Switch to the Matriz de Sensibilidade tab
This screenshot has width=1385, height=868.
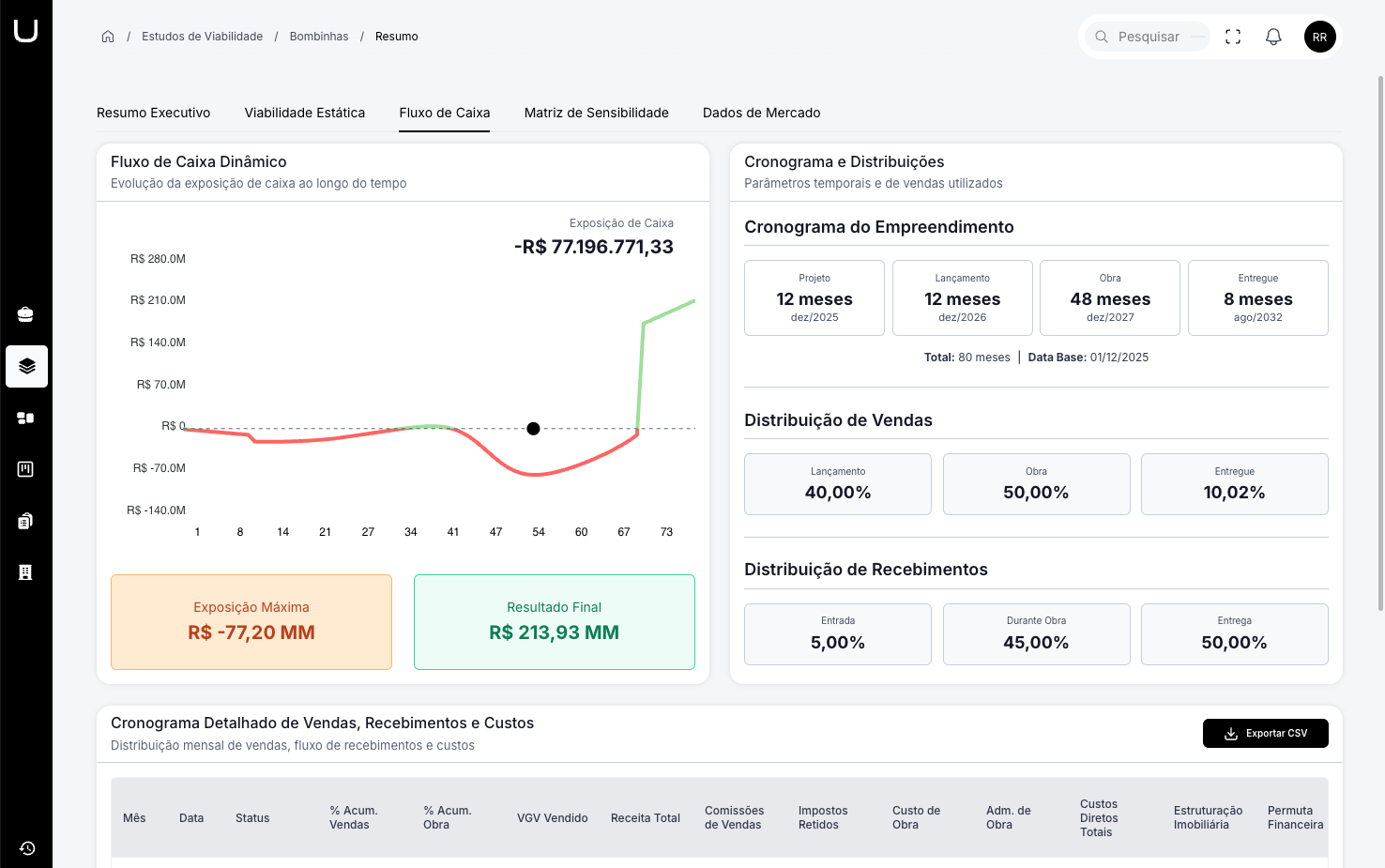(x=596, y=113)
